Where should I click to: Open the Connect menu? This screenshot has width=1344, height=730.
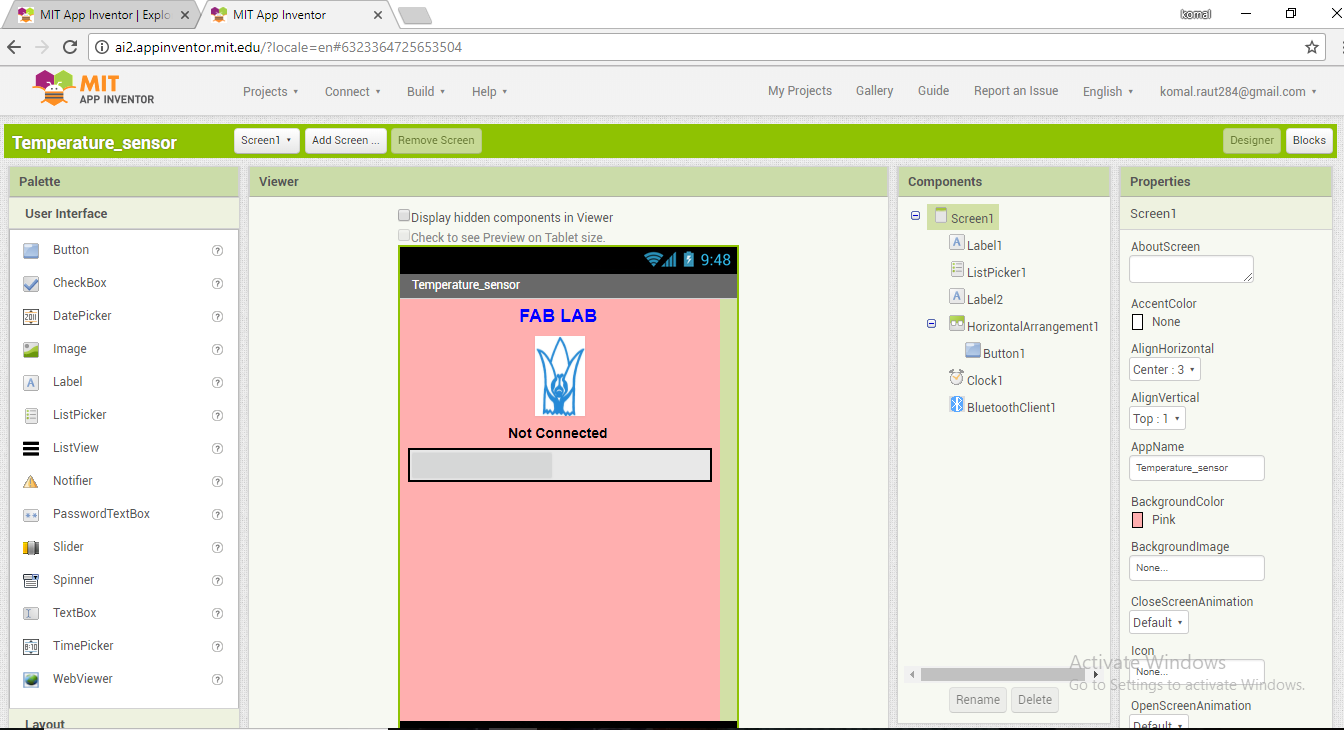(353, 92)
